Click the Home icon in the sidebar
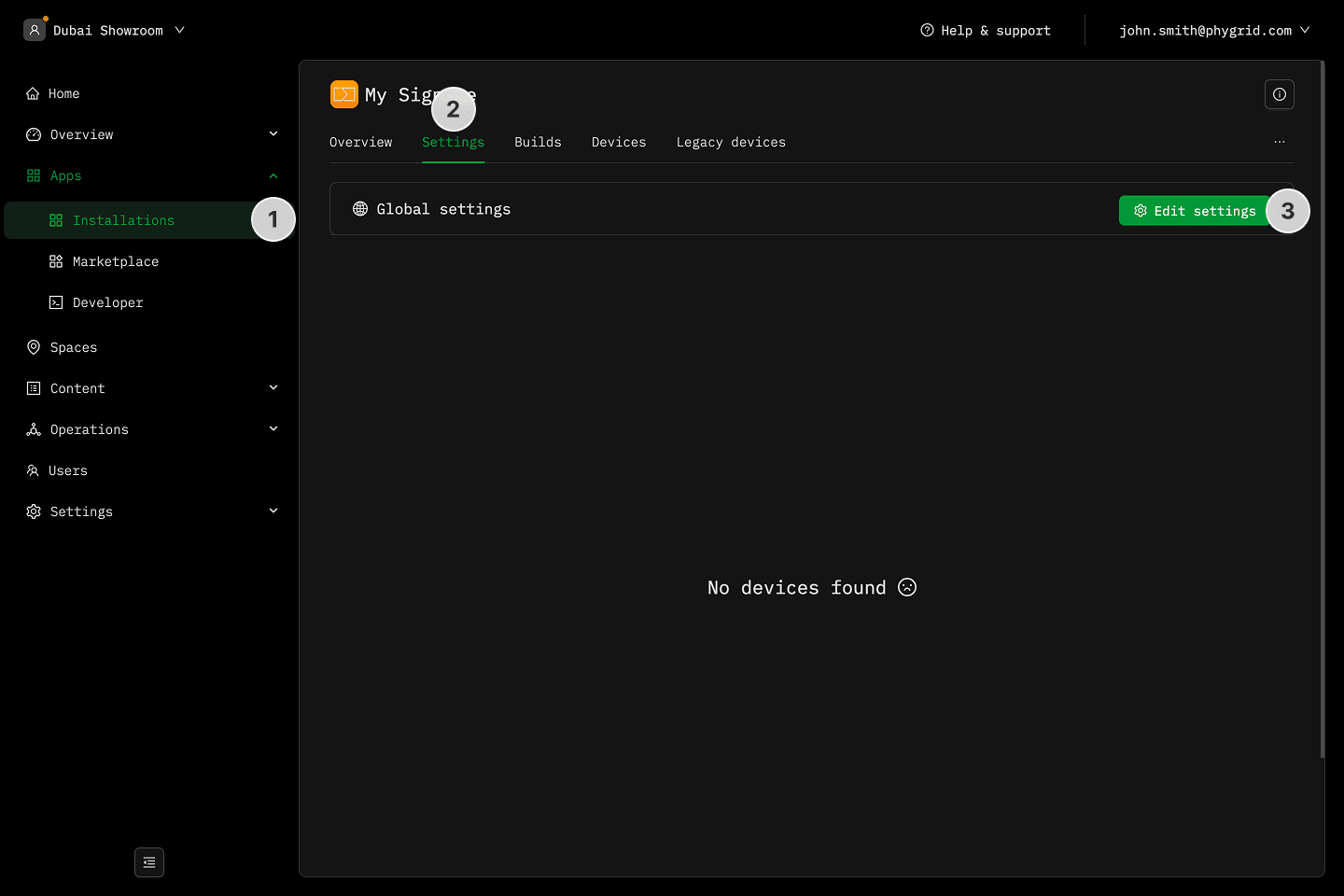The width and height of the screenshot is (1344, 896). point(34,93)
